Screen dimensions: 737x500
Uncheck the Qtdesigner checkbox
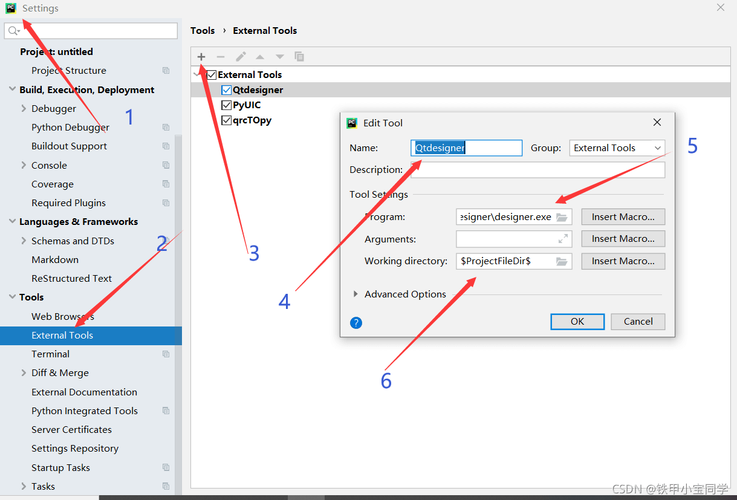(x=226, y=90)
